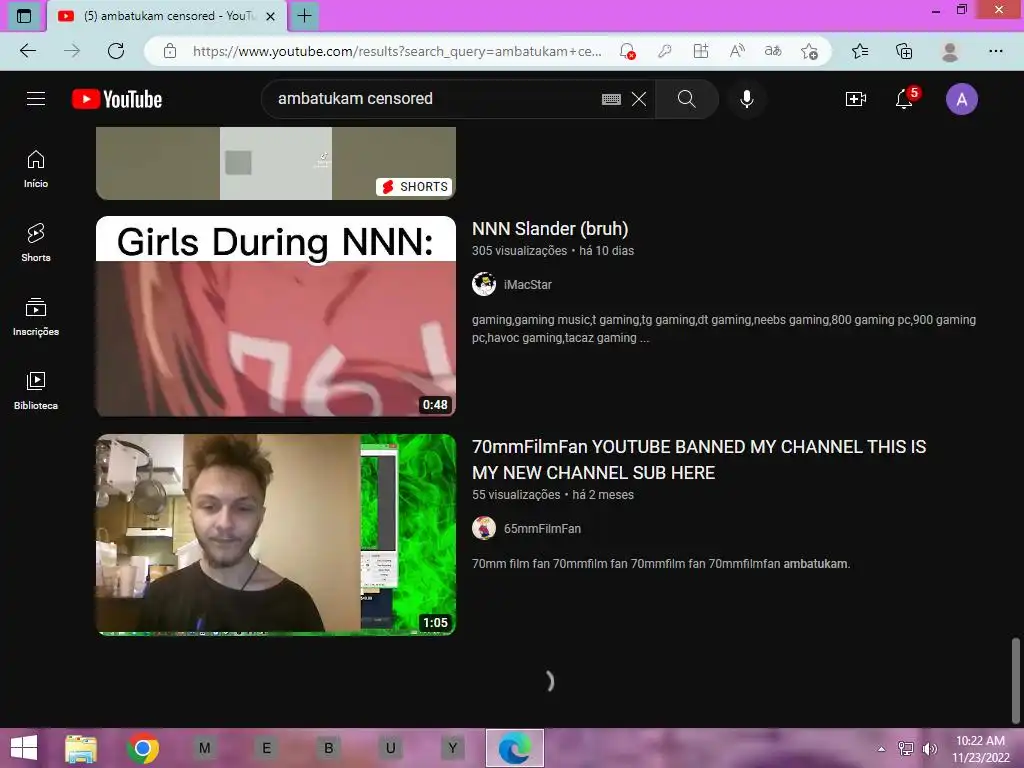The height and width of the screenshot is (768, 1024).
Task: Click the iMacStar channel avatar
Action: [484, 284]
